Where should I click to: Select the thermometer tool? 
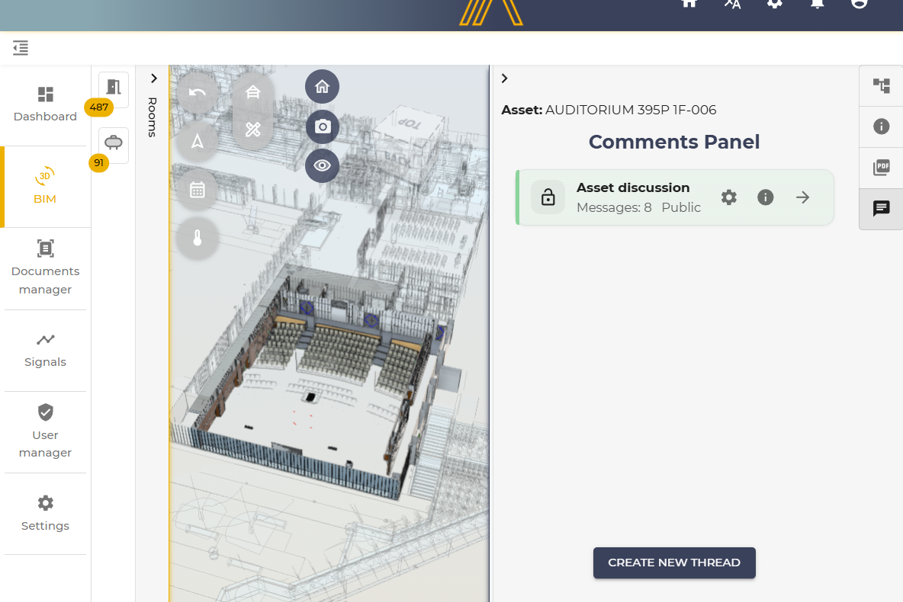click(x=197, y=238)
